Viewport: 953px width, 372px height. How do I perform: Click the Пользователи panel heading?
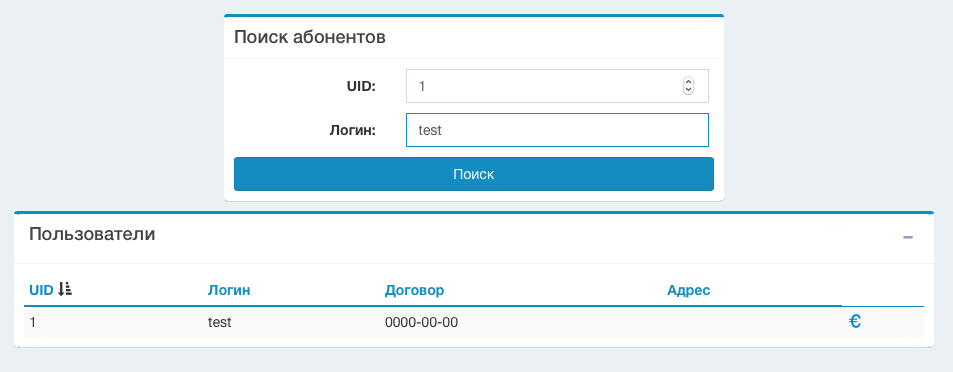click(x=92, y=234)
